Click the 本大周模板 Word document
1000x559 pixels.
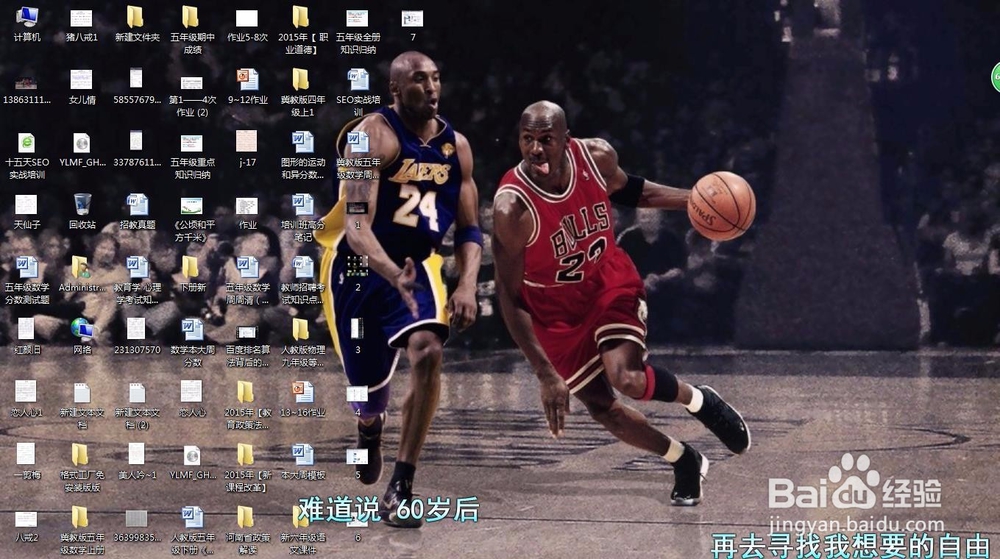click(x=302, y=454)
